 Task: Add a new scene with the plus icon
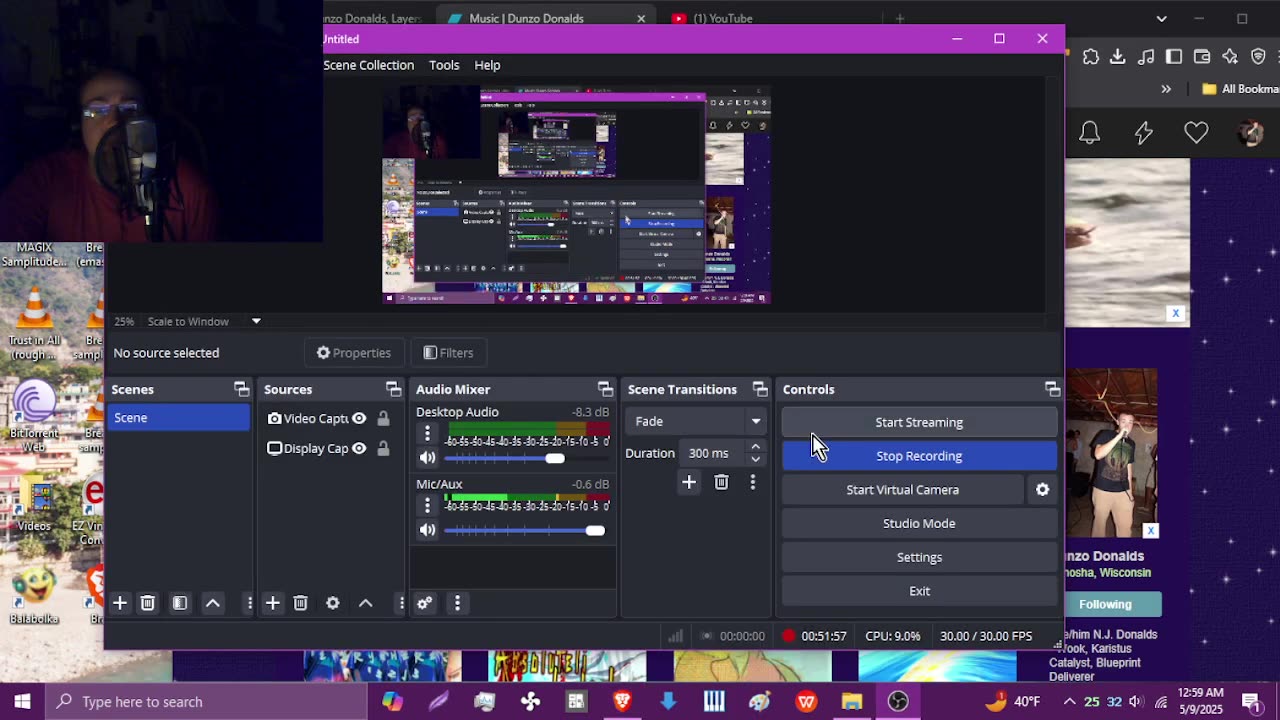click(120, 603)
